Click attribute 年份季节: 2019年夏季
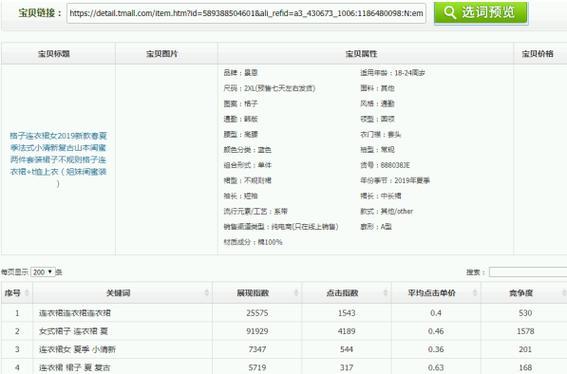This screenshot has width=567, height=374. tap(395, 180)
